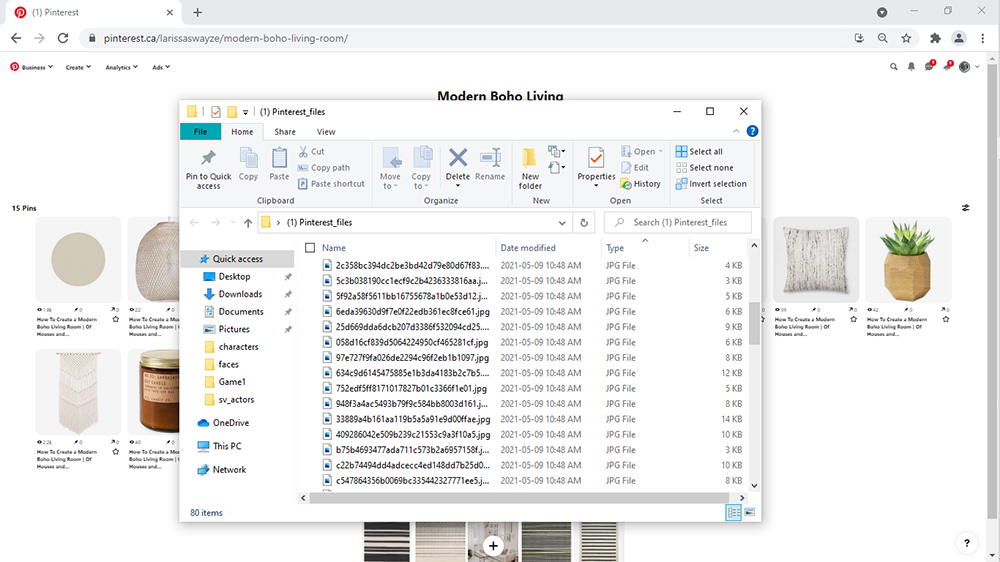The image size is (1000, 562).
Task: Click Edit in the Open group
Action: [635, 167]
